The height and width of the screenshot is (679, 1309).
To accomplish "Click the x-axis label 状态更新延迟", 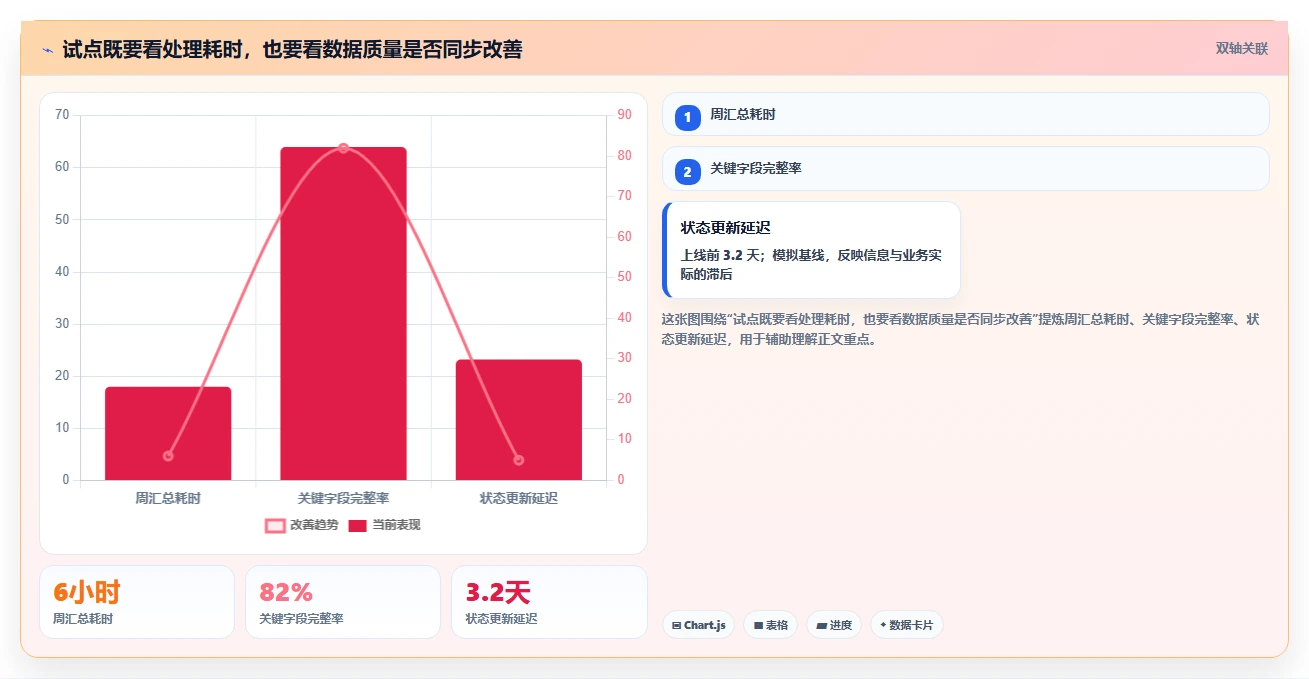I will [x=518, y=497].
